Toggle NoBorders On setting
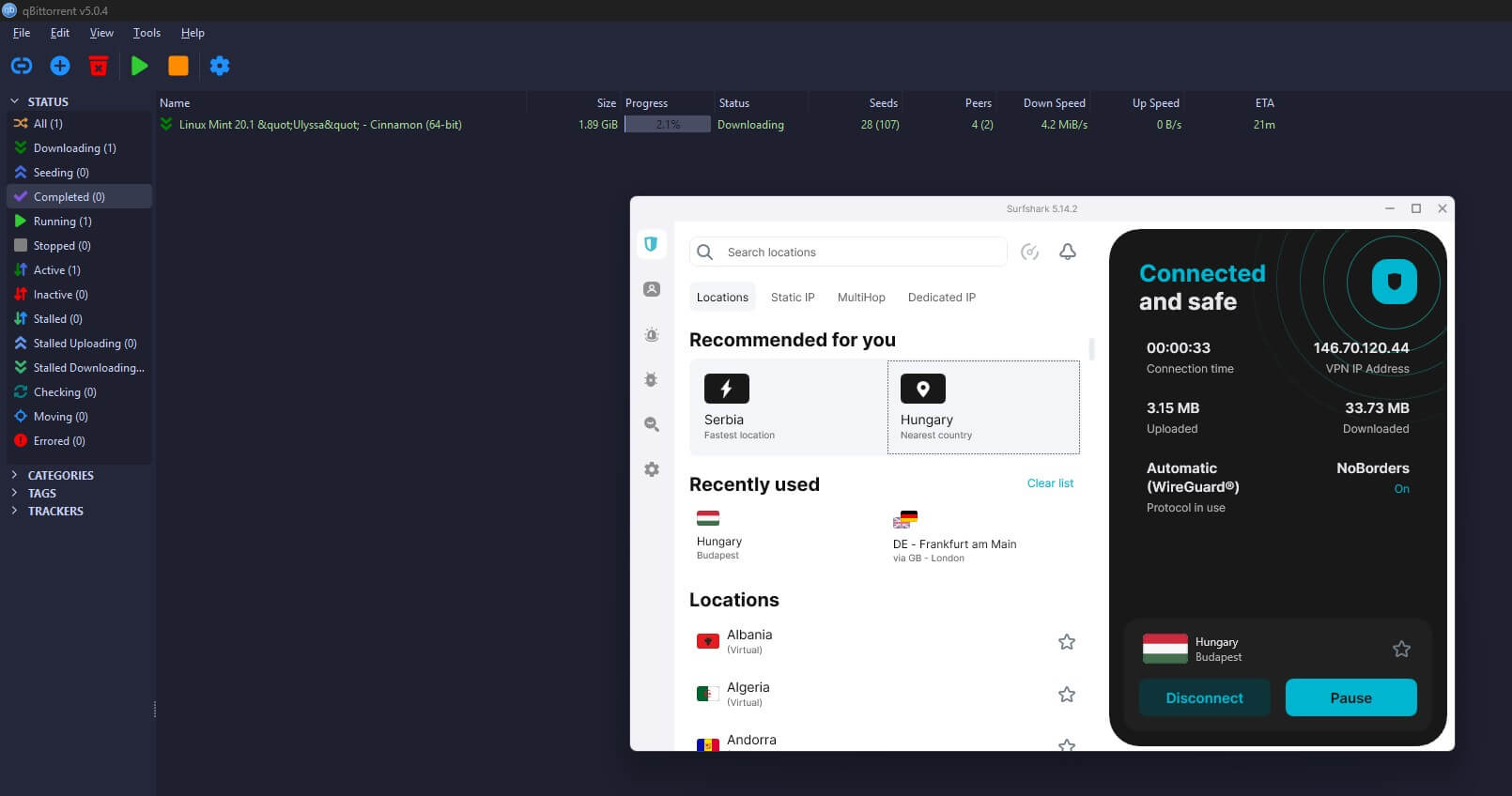Image resolution: width=1512 pixels, height=796 pixels. tap(1401, 489)
